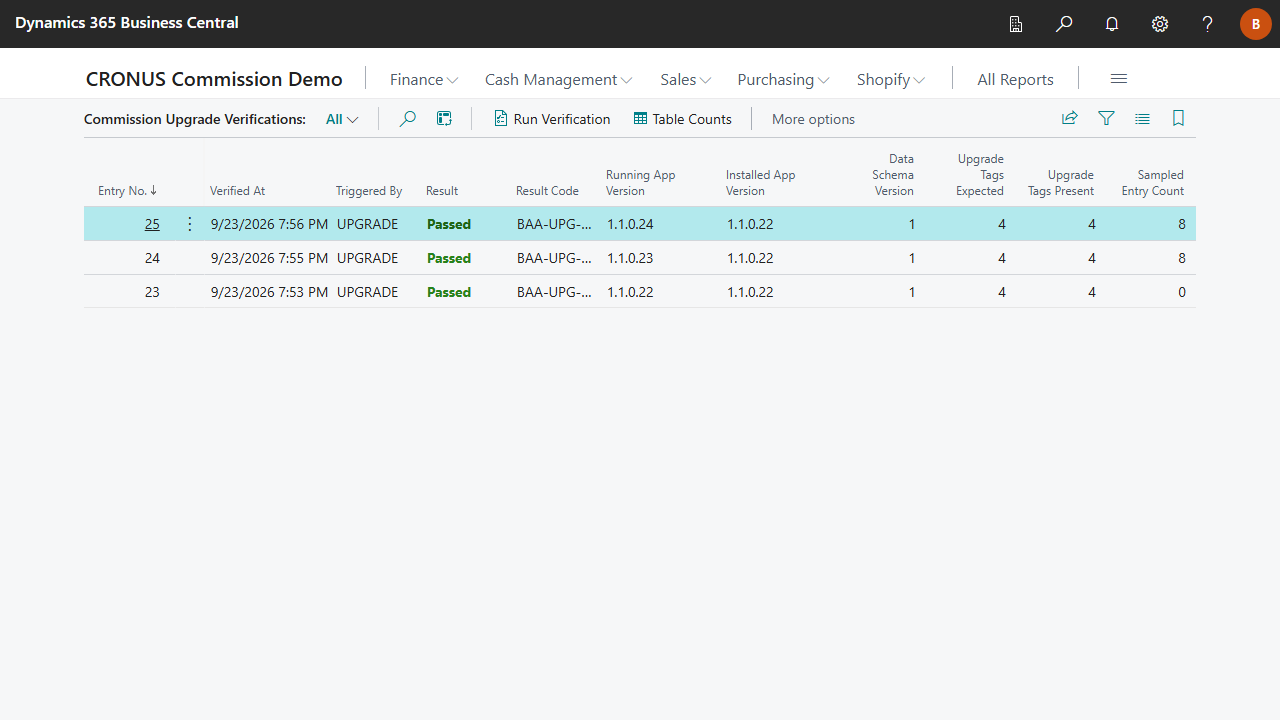Click the Dynamics 365 Business Central title
This screenshot has width=1280, height=720.
point(127,23)
